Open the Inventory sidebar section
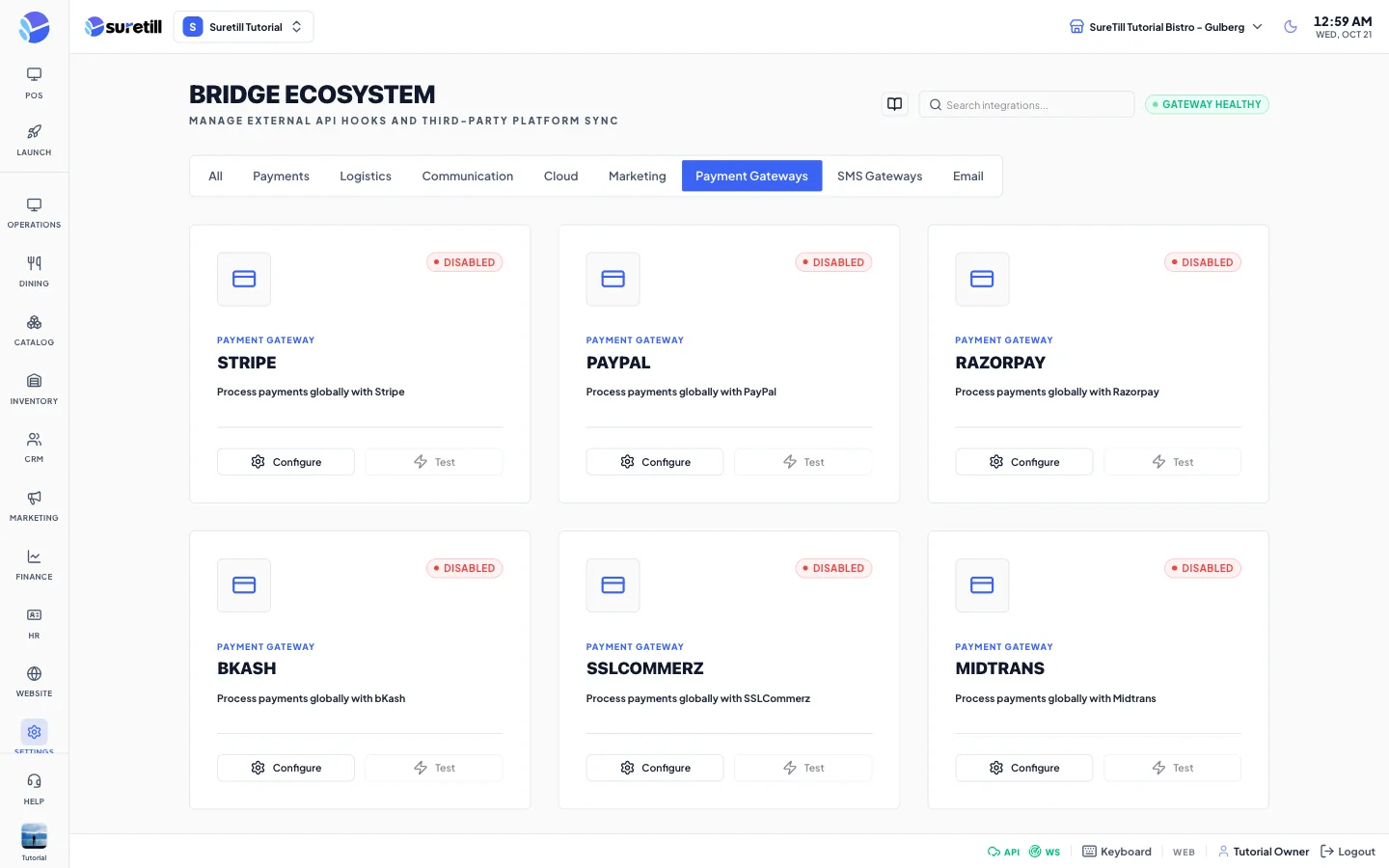 tap(34, 390)
